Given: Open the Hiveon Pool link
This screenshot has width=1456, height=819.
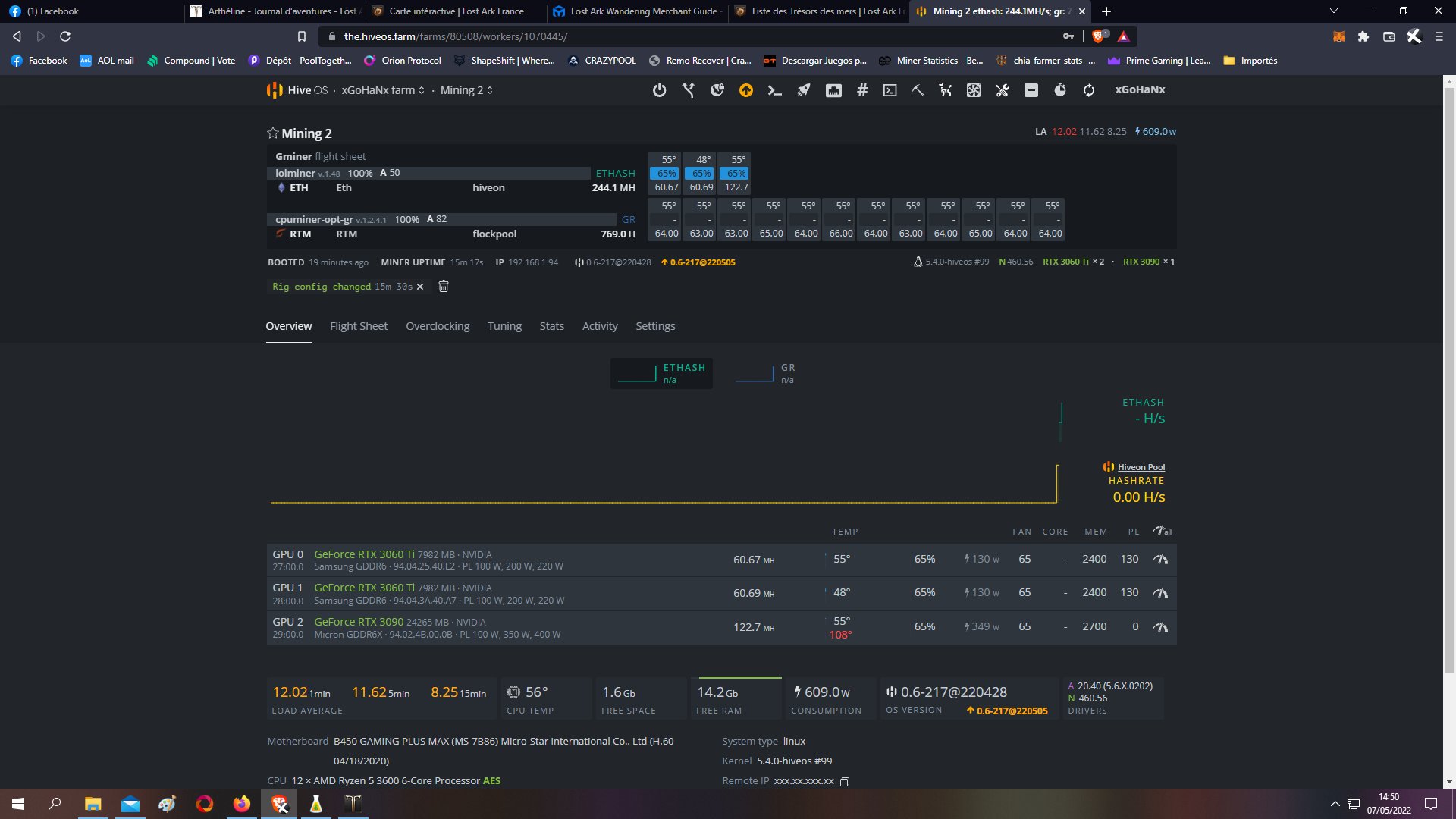Looking at the screenshot, I should 1141,467.
